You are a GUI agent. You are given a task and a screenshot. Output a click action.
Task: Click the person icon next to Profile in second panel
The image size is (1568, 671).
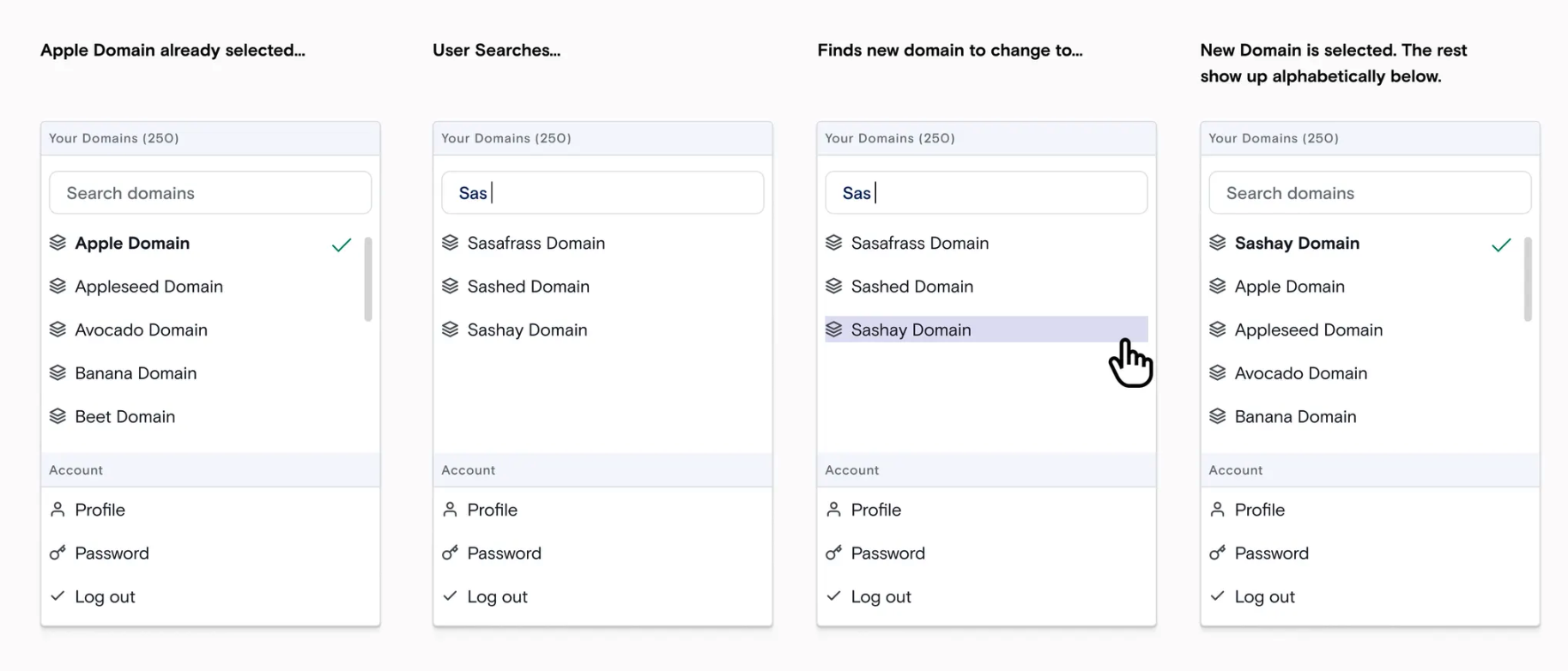click(x=450, y=510)
